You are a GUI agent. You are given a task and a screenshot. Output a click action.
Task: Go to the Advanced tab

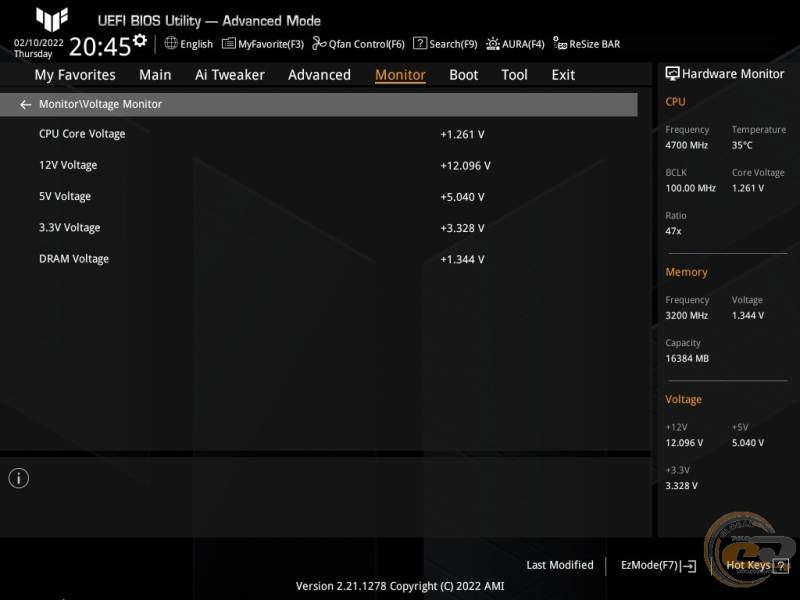[x=319, y=75]
